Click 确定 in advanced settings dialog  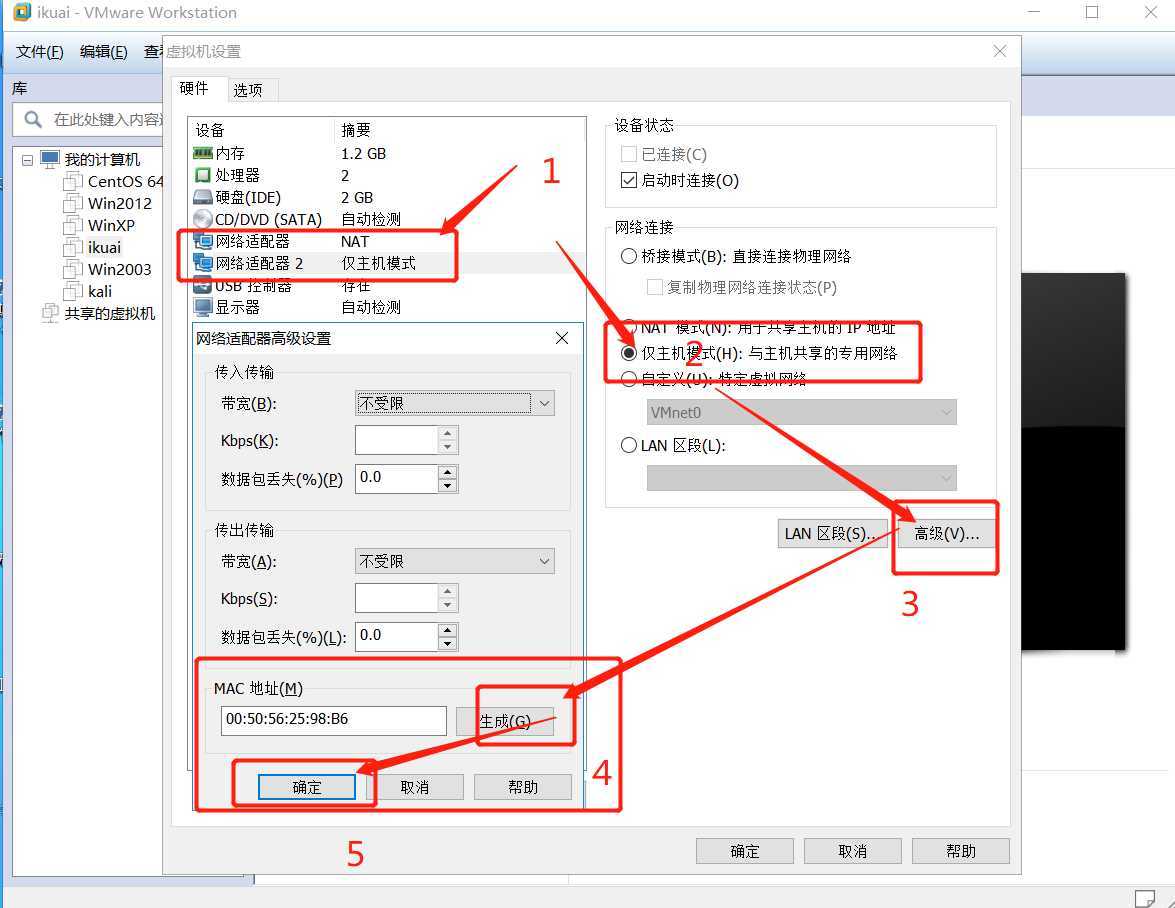click(x=306, y=787)
